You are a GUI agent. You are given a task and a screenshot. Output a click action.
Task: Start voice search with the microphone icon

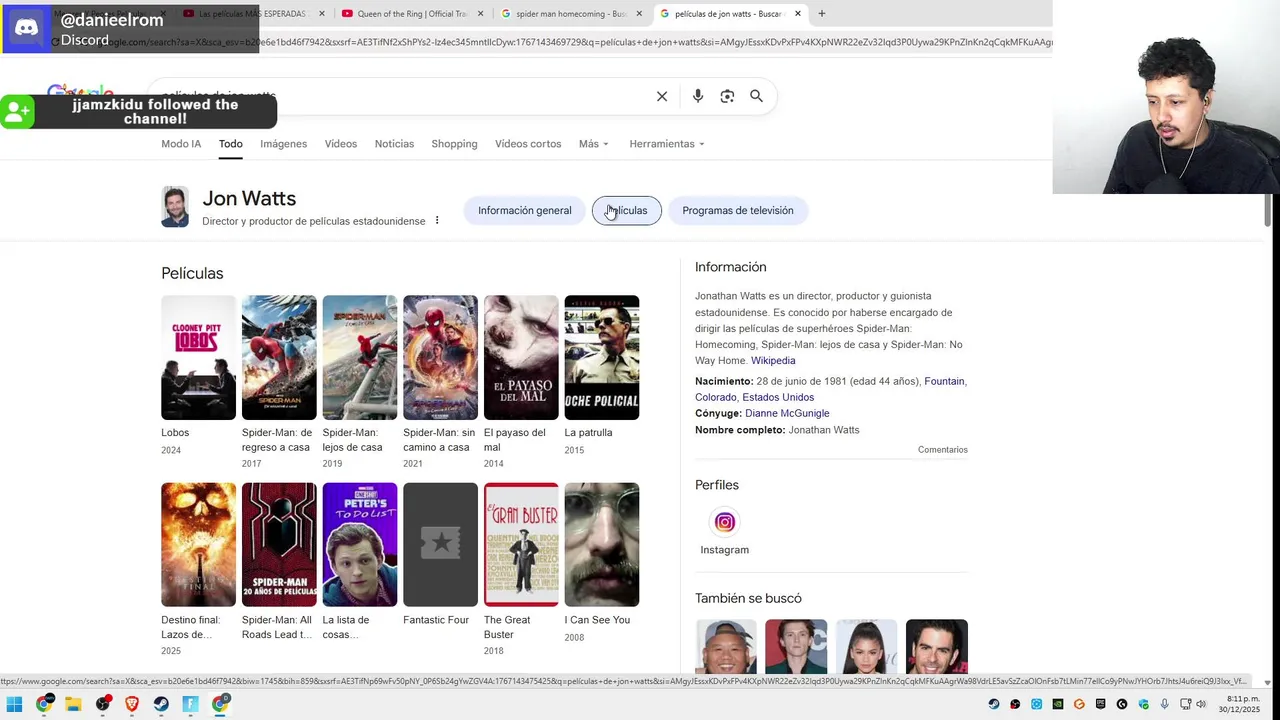pos(698,96)
